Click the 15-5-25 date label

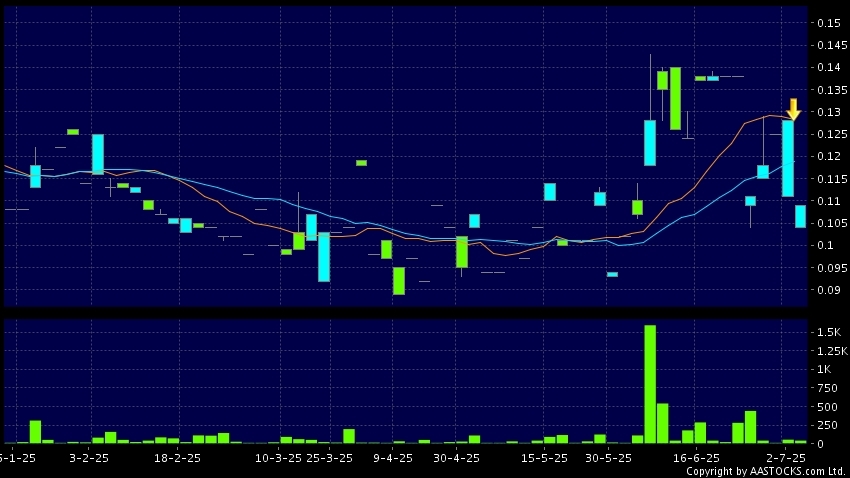point(544,458)
